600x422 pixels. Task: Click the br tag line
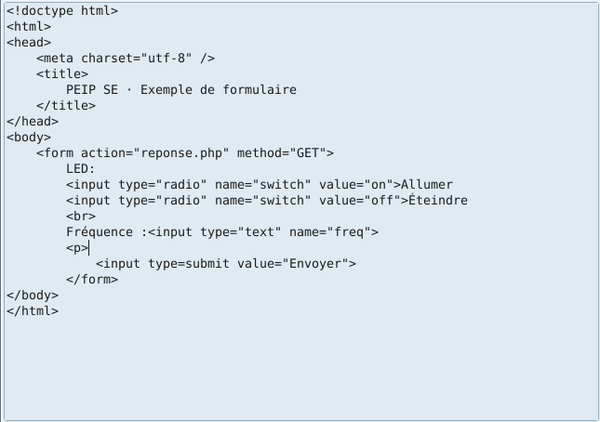coord(80,216)
